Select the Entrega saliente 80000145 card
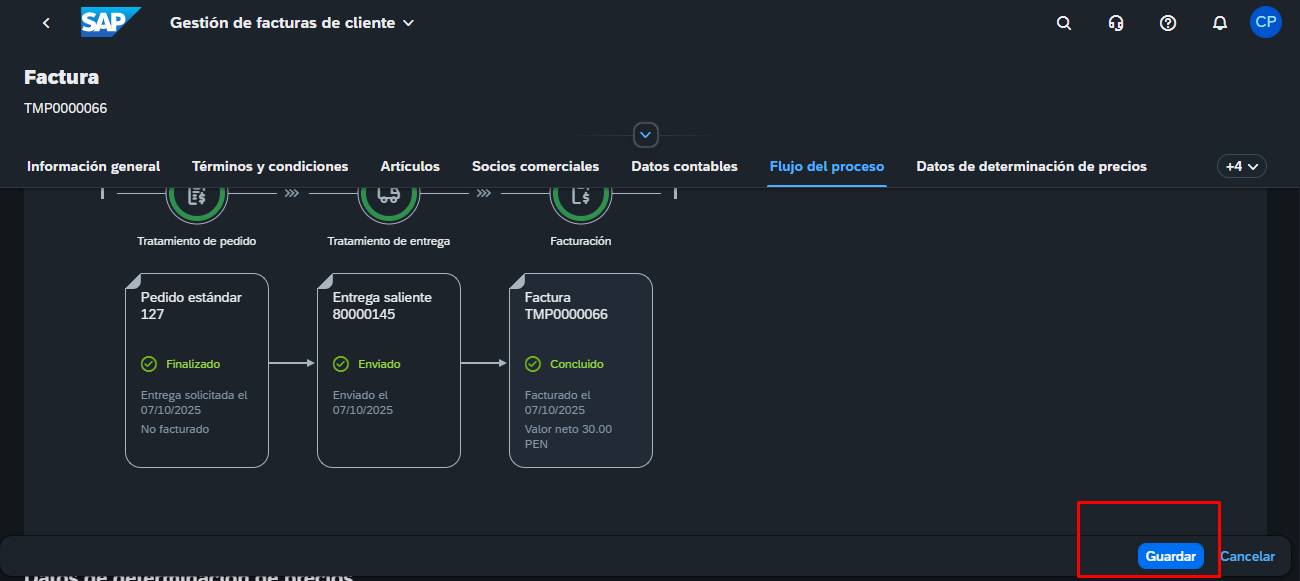 point(389,370)
